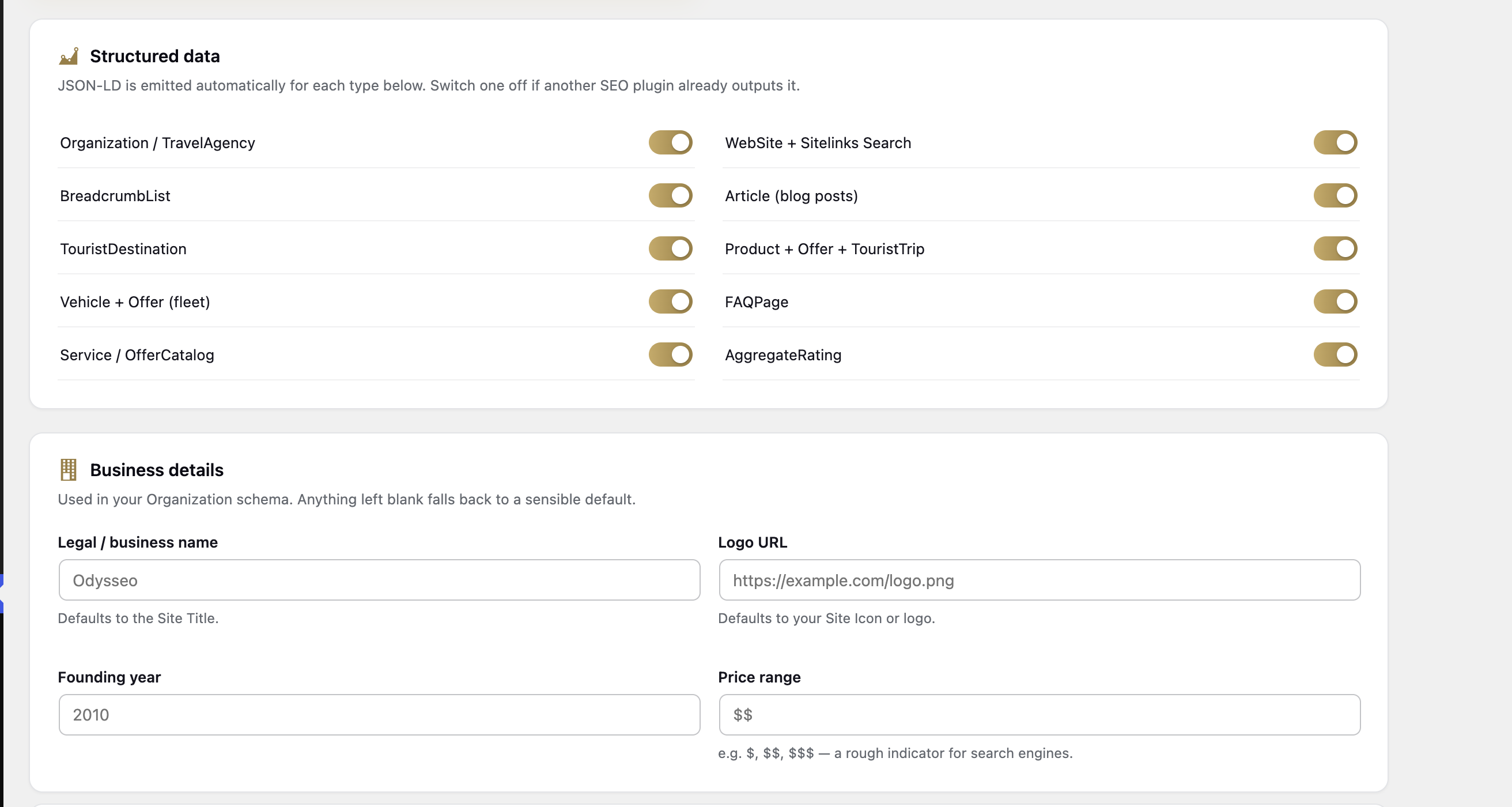Click the BreadcrumbList label text
The height and width of the screenshot is (807, 1512).
[x=115, y=195]
